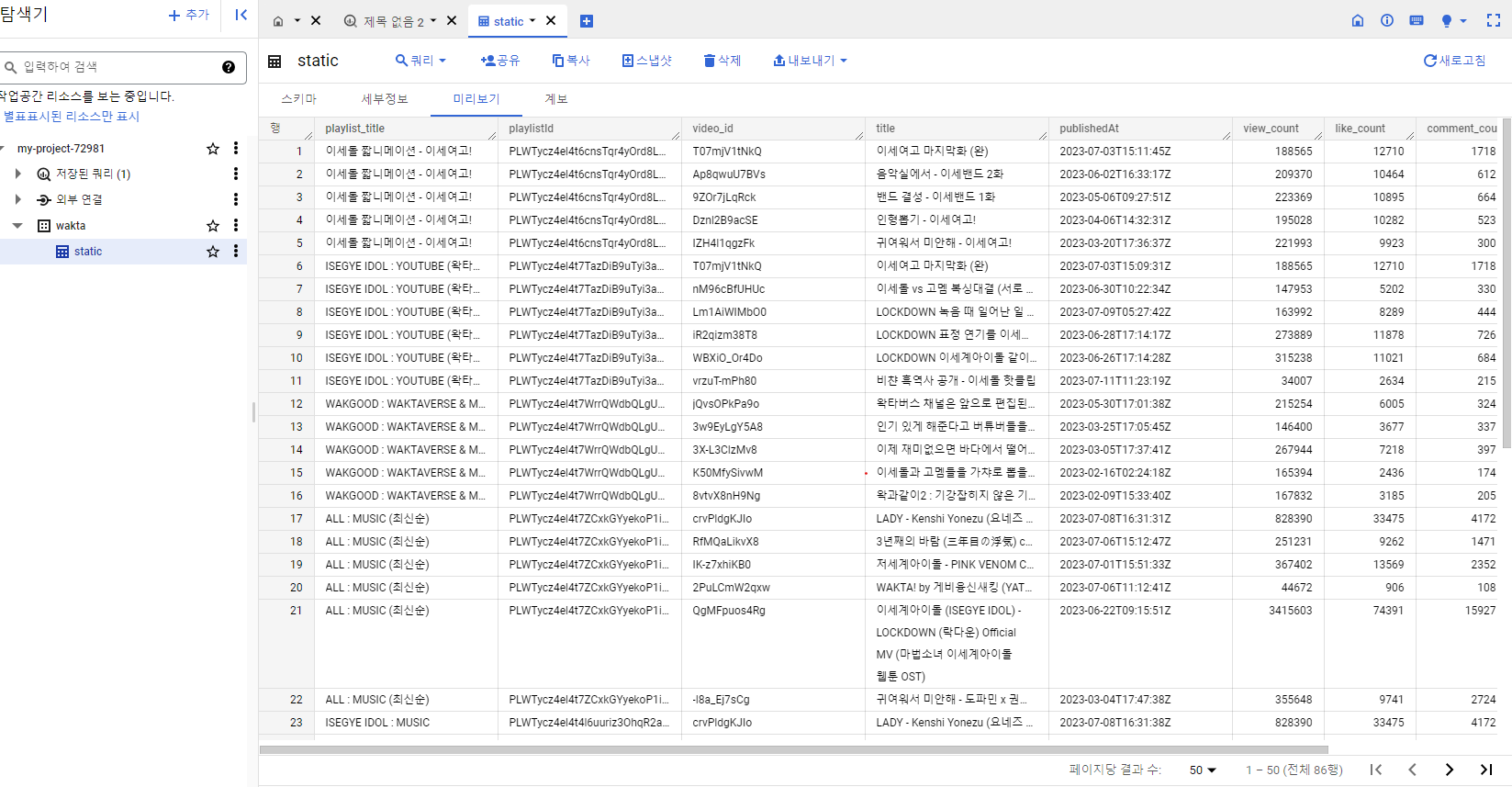Image resolution: width=1512 pixels, height=787 pixels.
Task: Go to last page of results
Action: (1485, 770)
